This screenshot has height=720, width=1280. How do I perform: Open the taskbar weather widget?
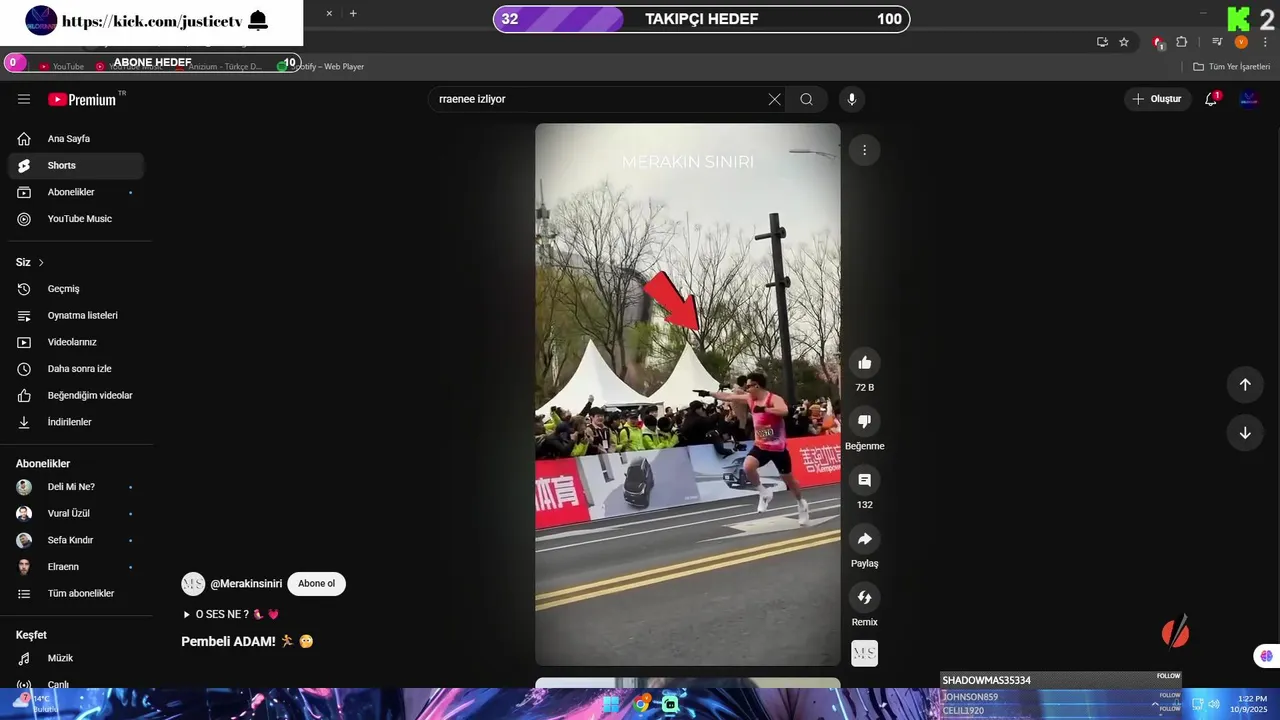(x=38, y=703)
